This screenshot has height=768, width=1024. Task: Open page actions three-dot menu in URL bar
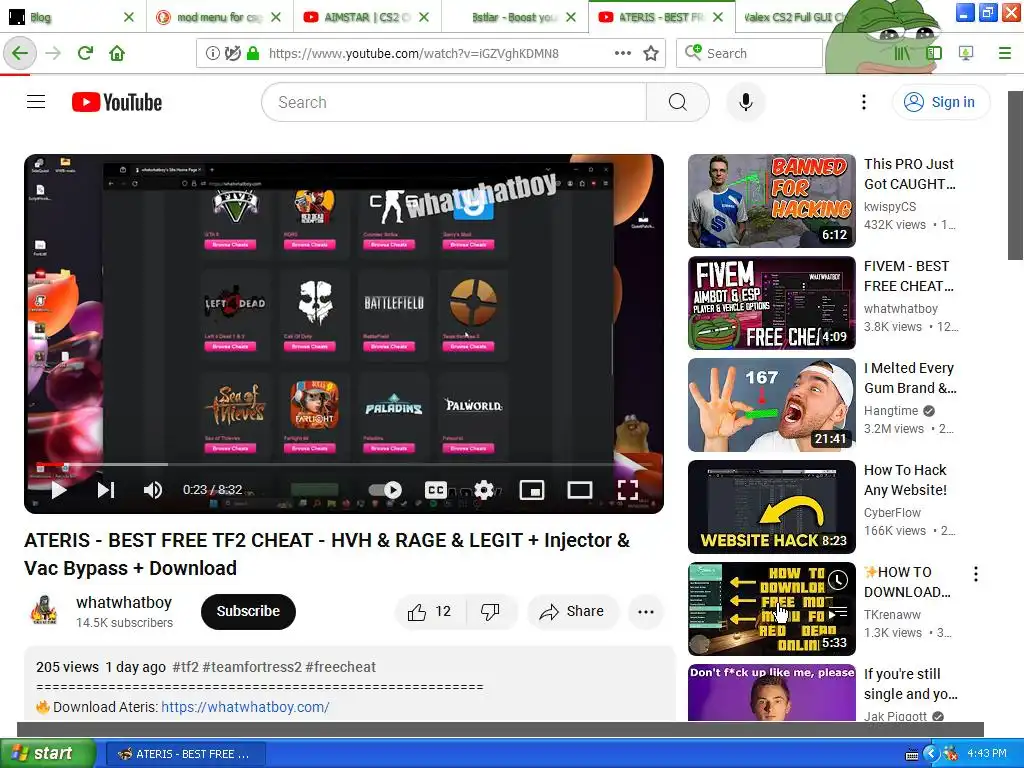coord(623,53)
